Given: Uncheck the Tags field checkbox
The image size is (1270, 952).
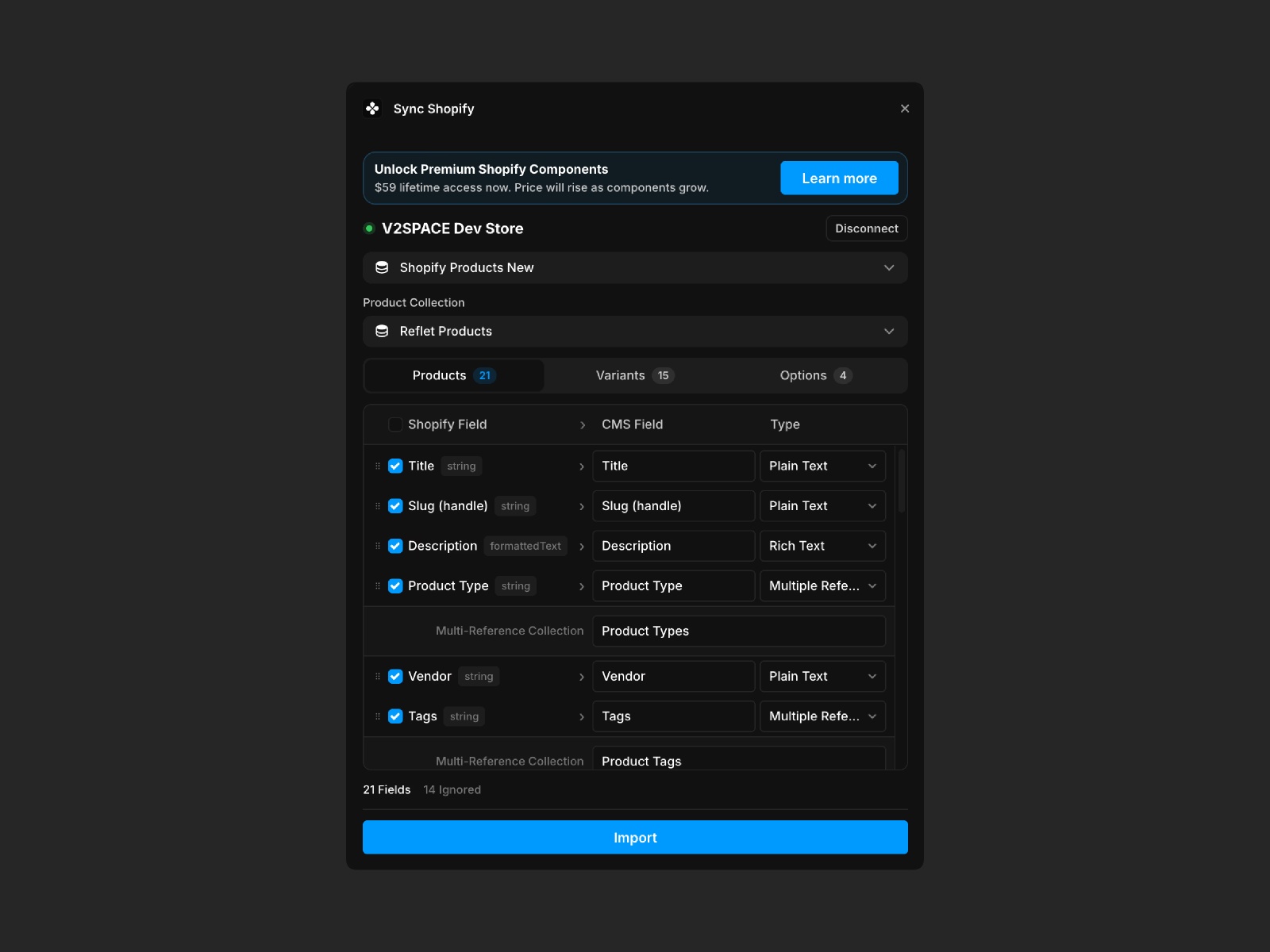Looking at the screenshot, I should tap(395, 716).
